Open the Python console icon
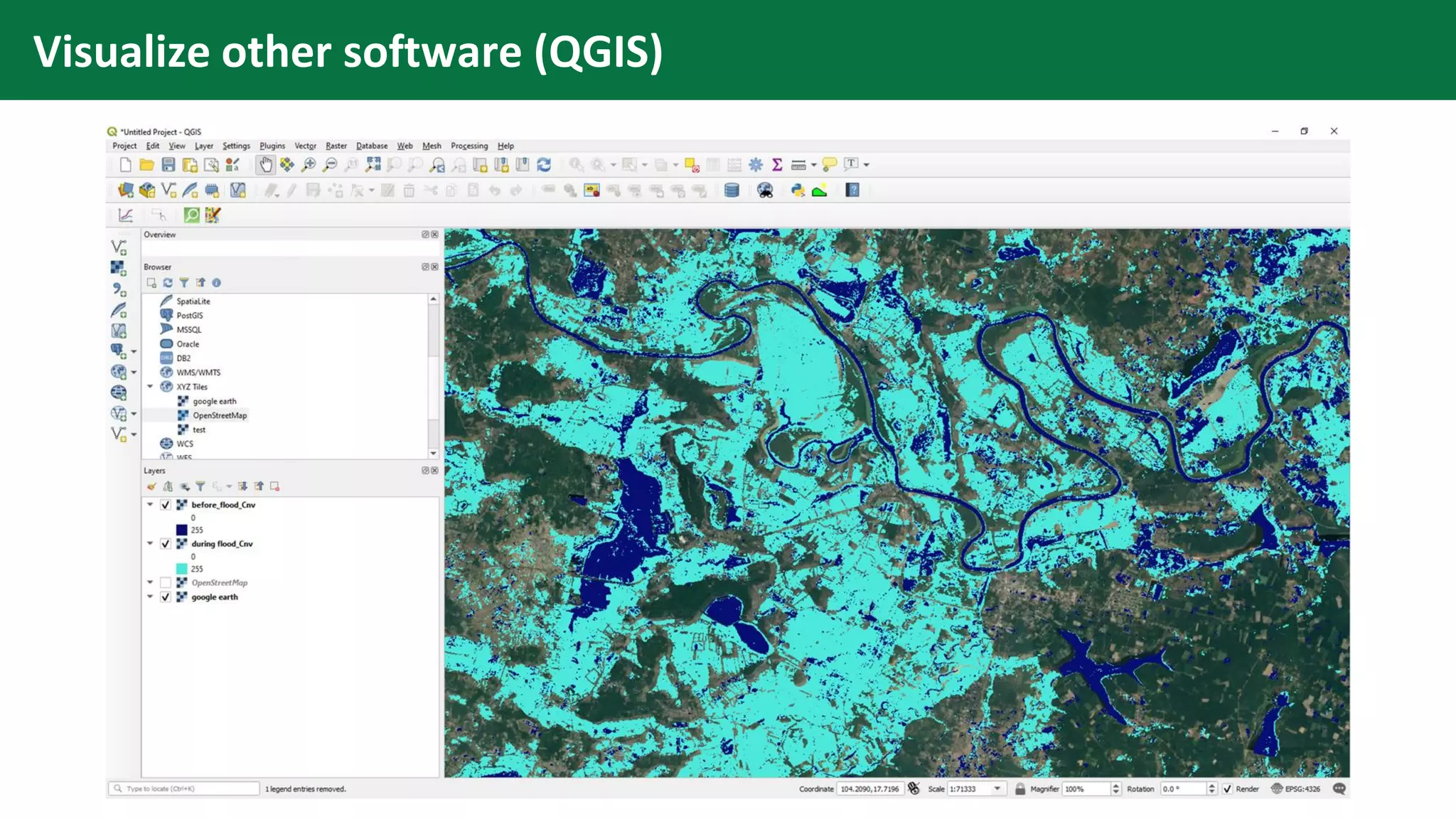Screen dimensions: 1456x819 798,191
